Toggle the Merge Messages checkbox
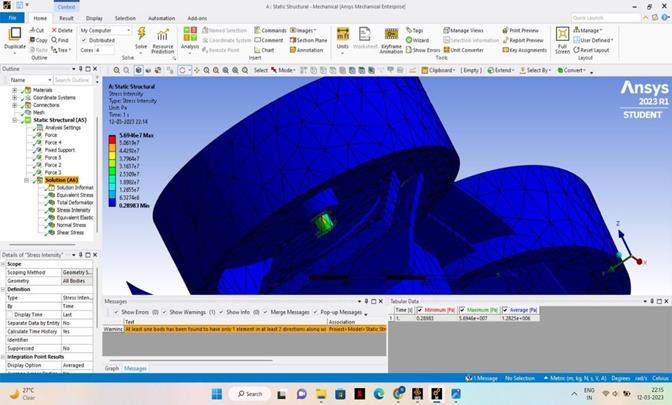Screen dimensions: 672x405 click(265, 312)
